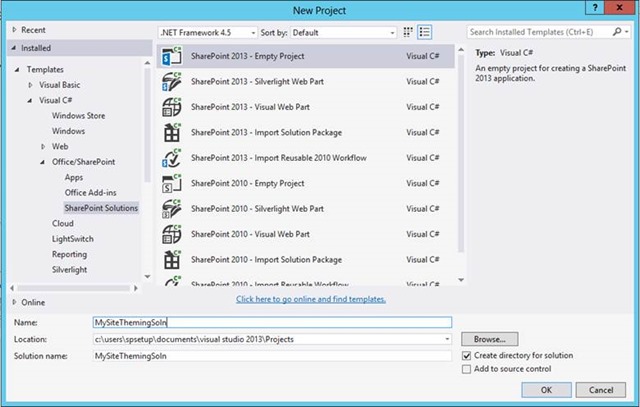Toggle Create directory for solution checkbox
Viewport: 640px width, 407px height.
tap(466, 356)
